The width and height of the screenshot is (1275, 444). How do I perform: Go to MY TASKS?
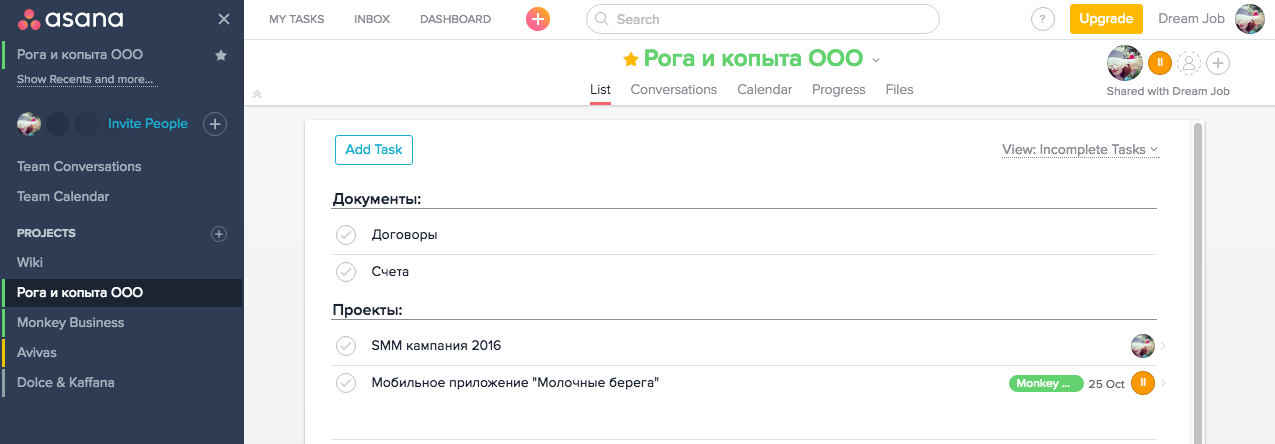click(296, 19)
